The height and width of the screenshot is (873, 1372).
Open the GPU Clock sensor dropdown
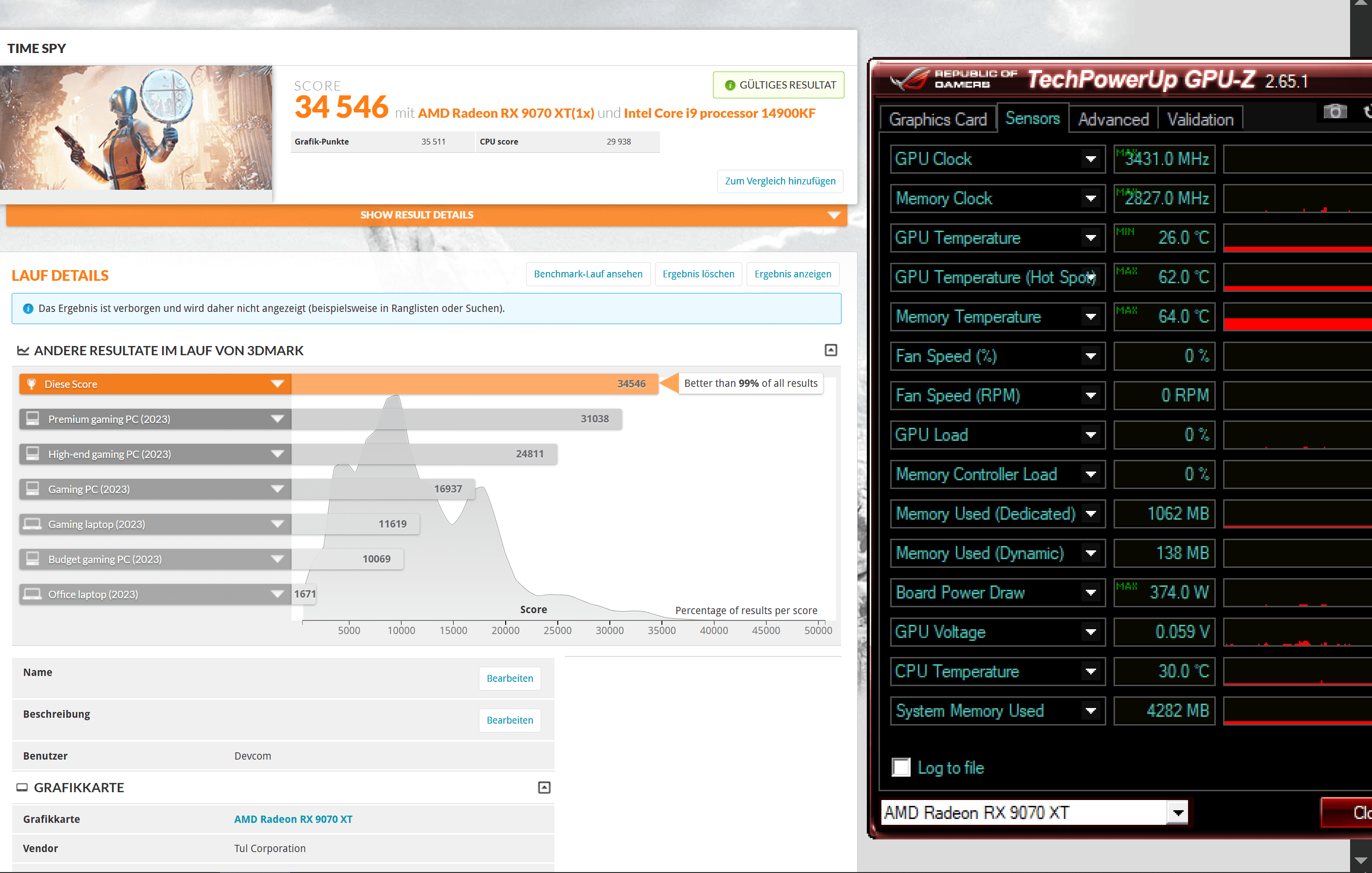[1090, 159]
